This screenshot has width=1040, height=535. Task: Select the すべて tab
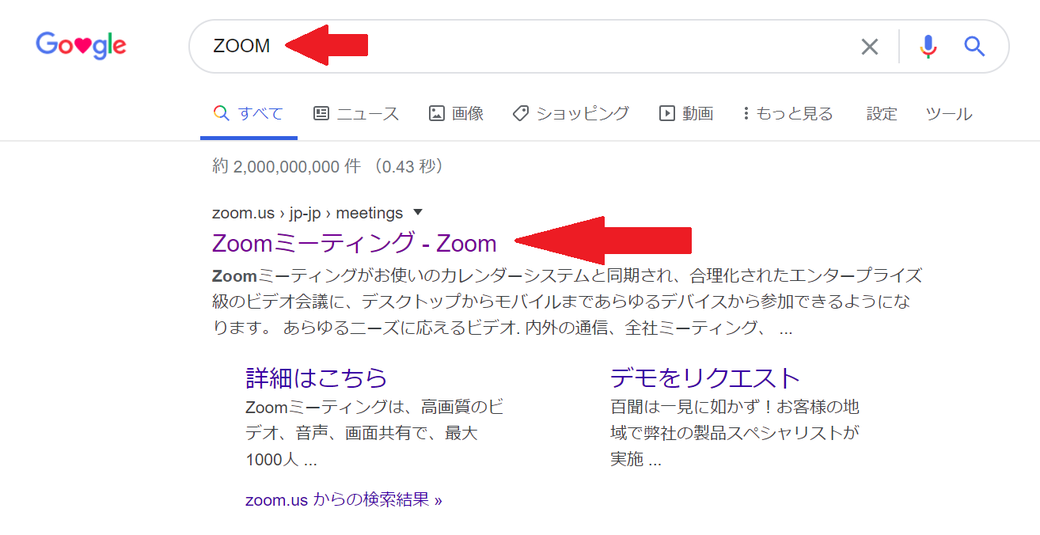[249, 113]
